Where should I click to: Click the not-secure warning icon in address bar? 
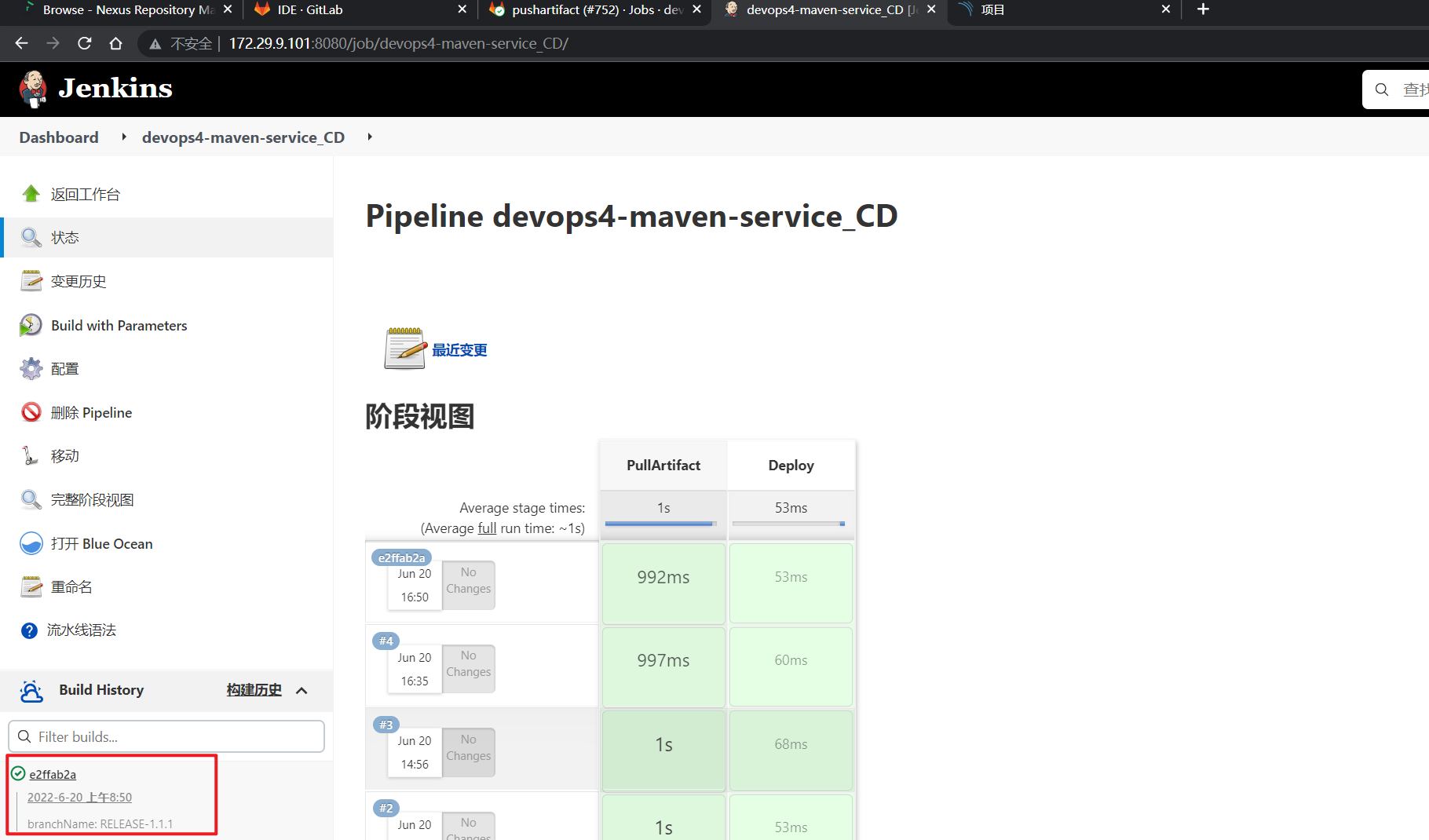(x=155, y=44)
